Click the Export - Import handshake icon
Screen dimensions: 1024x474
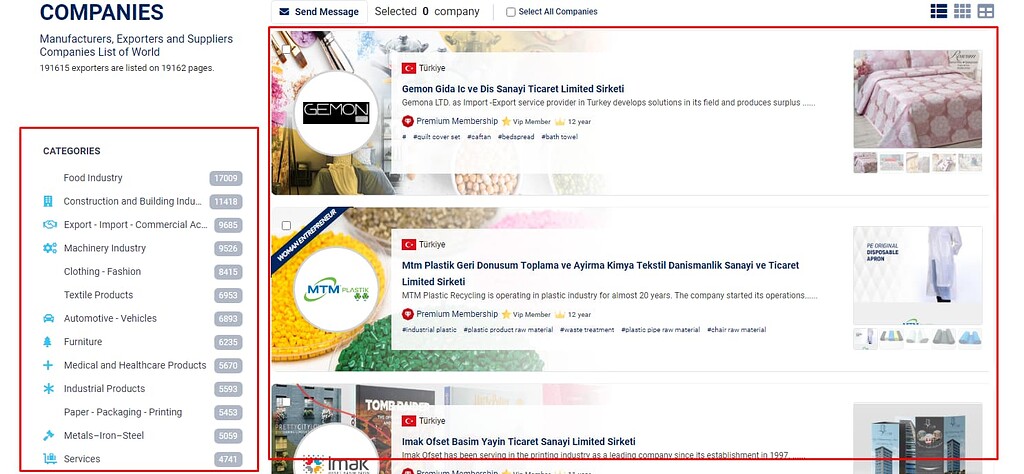(50, 225)
